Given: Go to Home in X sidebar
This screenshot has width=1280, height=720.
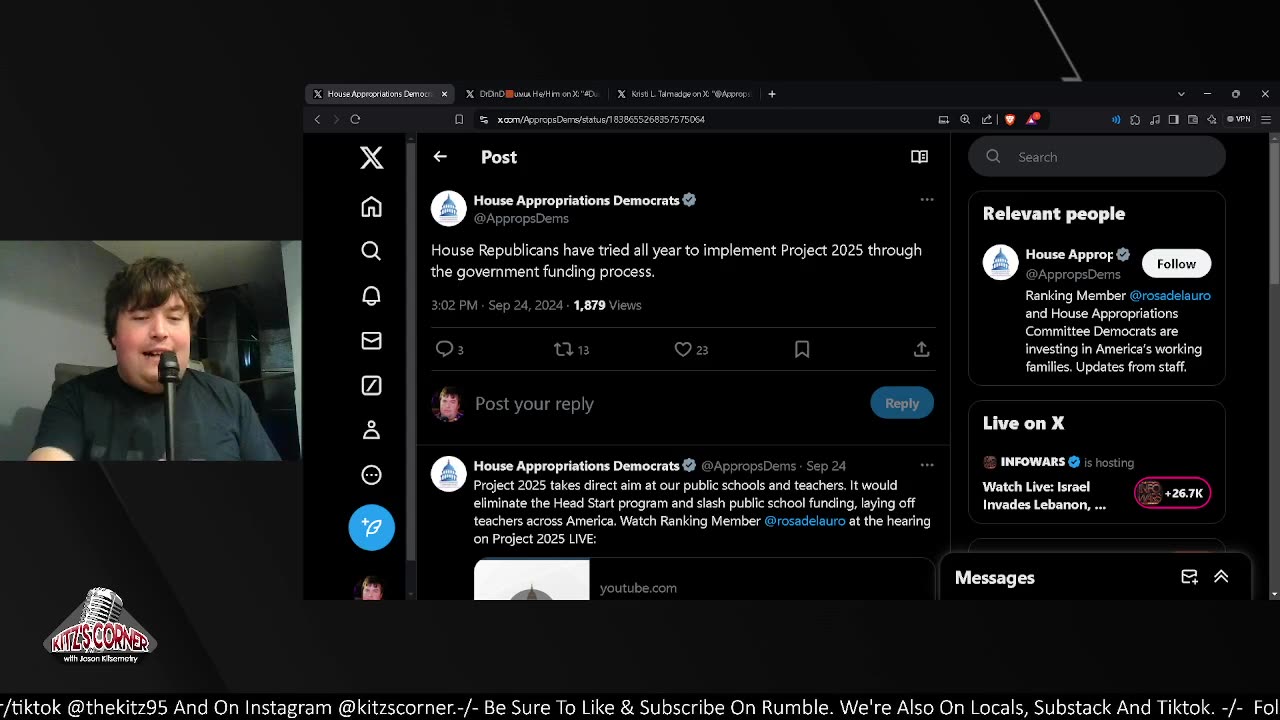Looking at the screenshot, I should [x=371, y=206].
